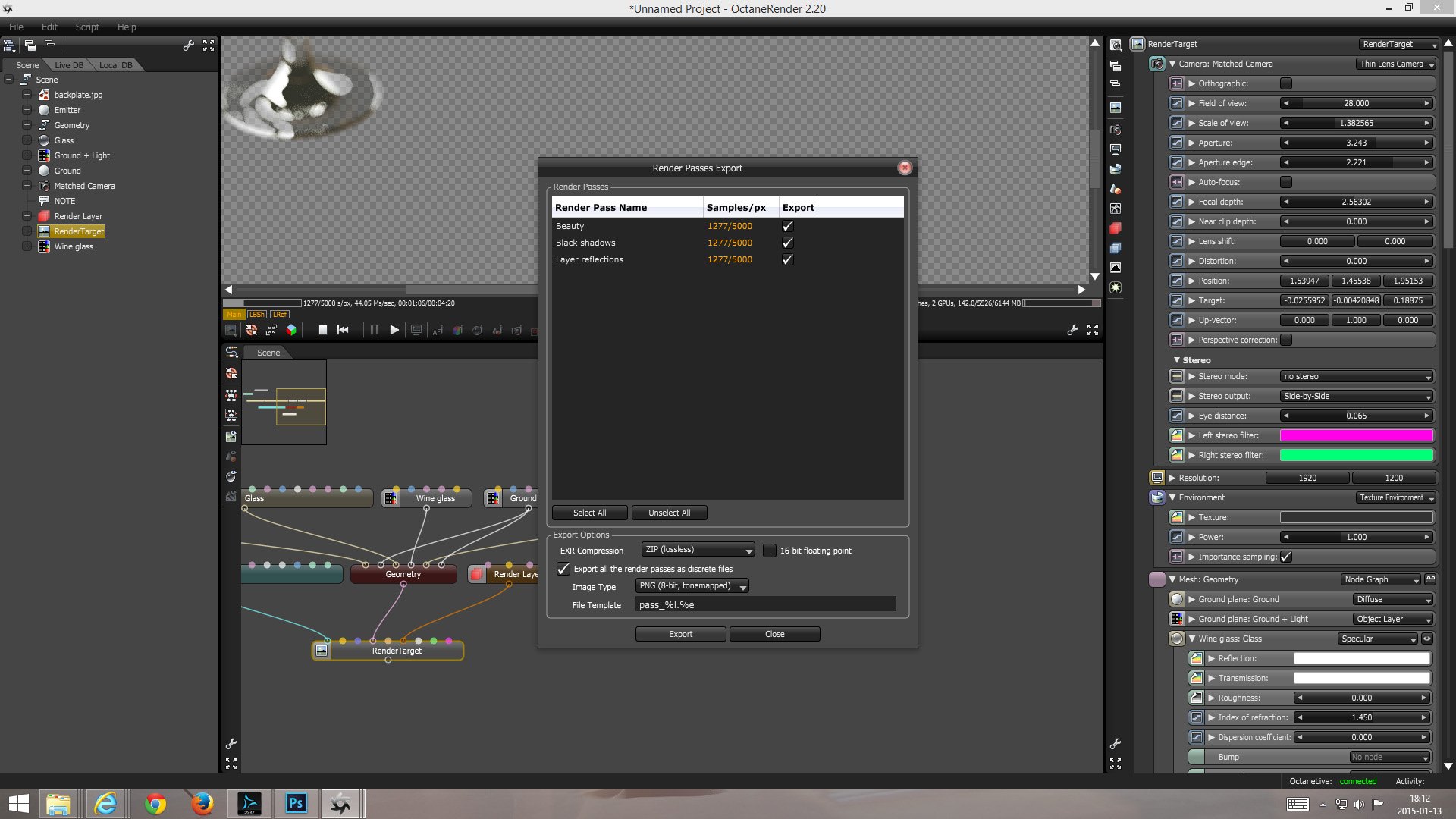Viewport: 1456px width, 819px height.
Task: Click the restart render icon
Action: 343,330
